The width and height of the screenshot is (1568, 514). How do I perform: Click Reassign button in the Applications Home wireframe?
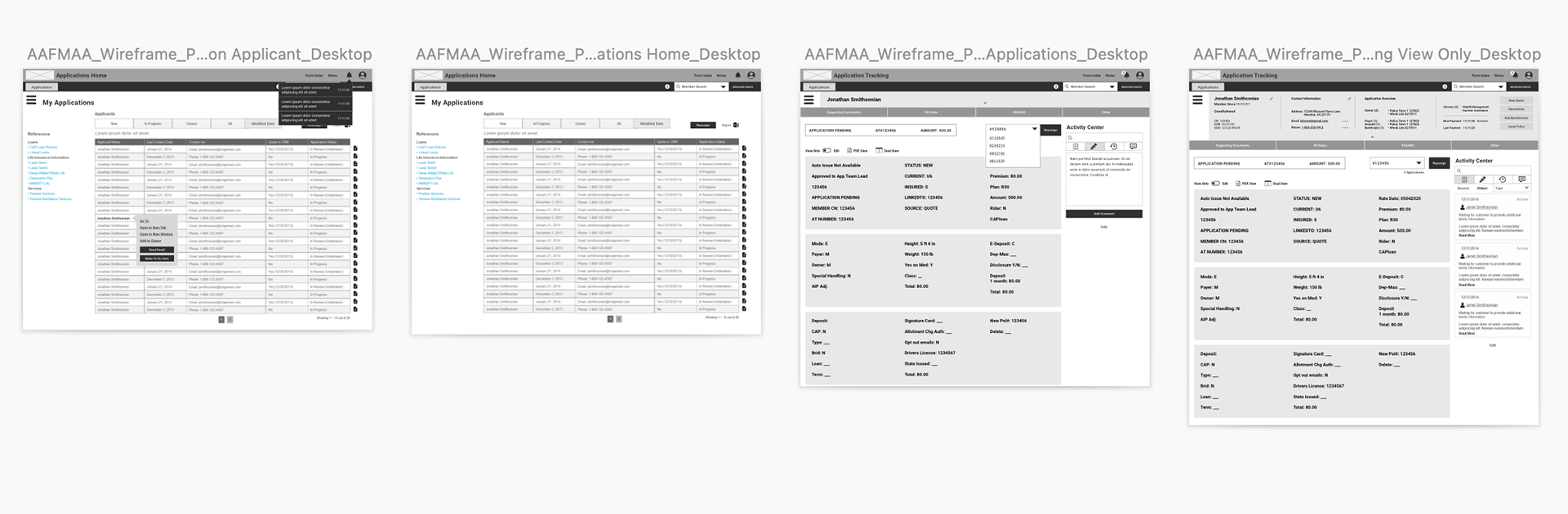(703, 125)
